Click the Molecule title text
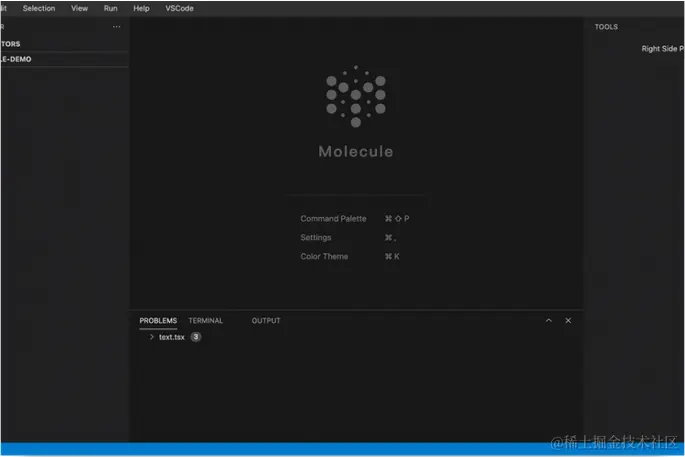 tap(356, 152)
